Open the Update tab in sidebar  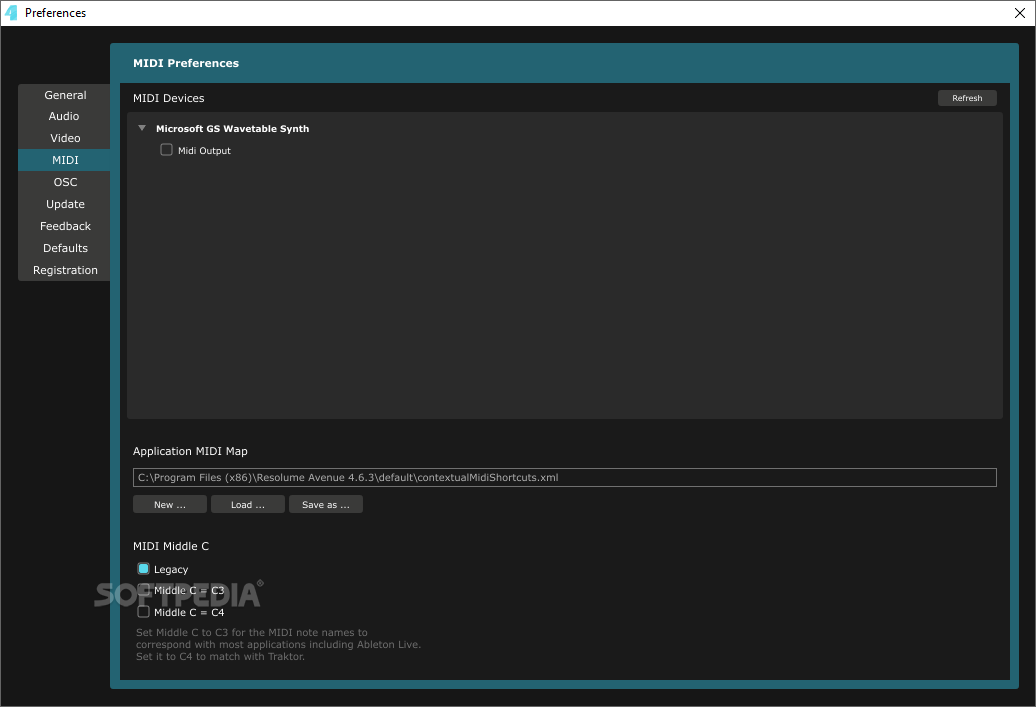65,204
